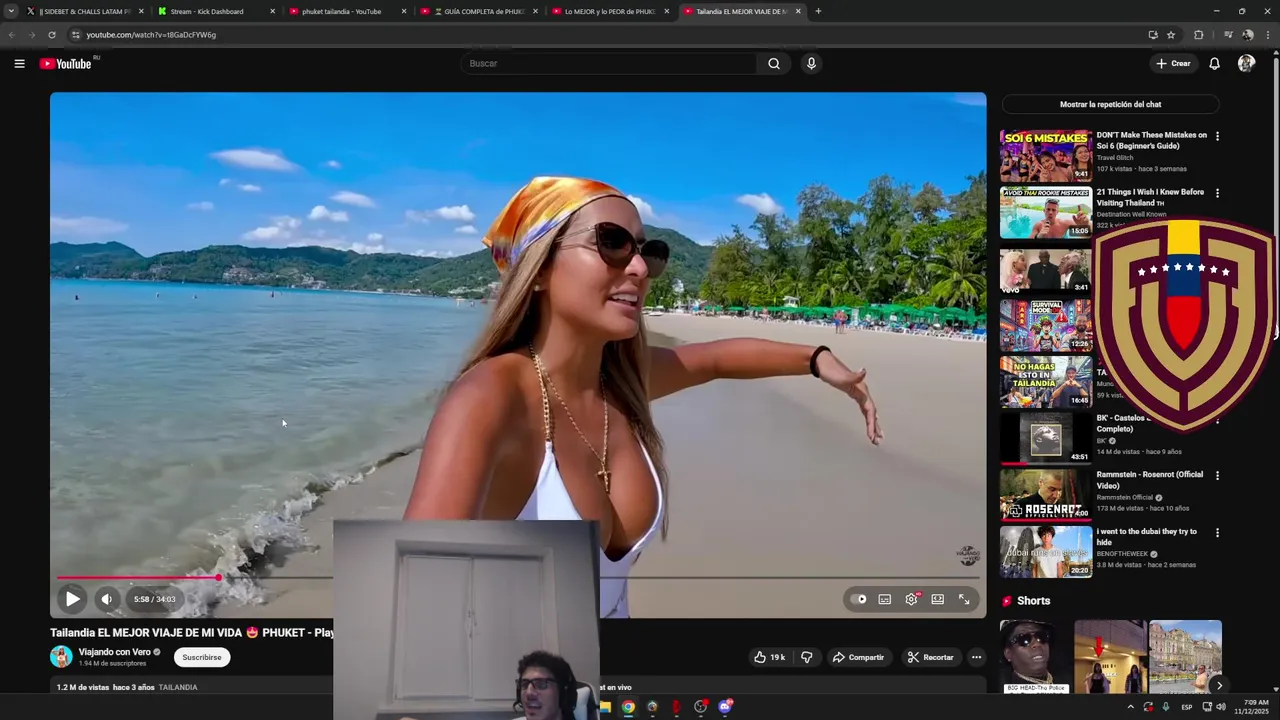Open the Survival Mode video thumbnail
The image size is (1280, 720).
pos(1046,325)
